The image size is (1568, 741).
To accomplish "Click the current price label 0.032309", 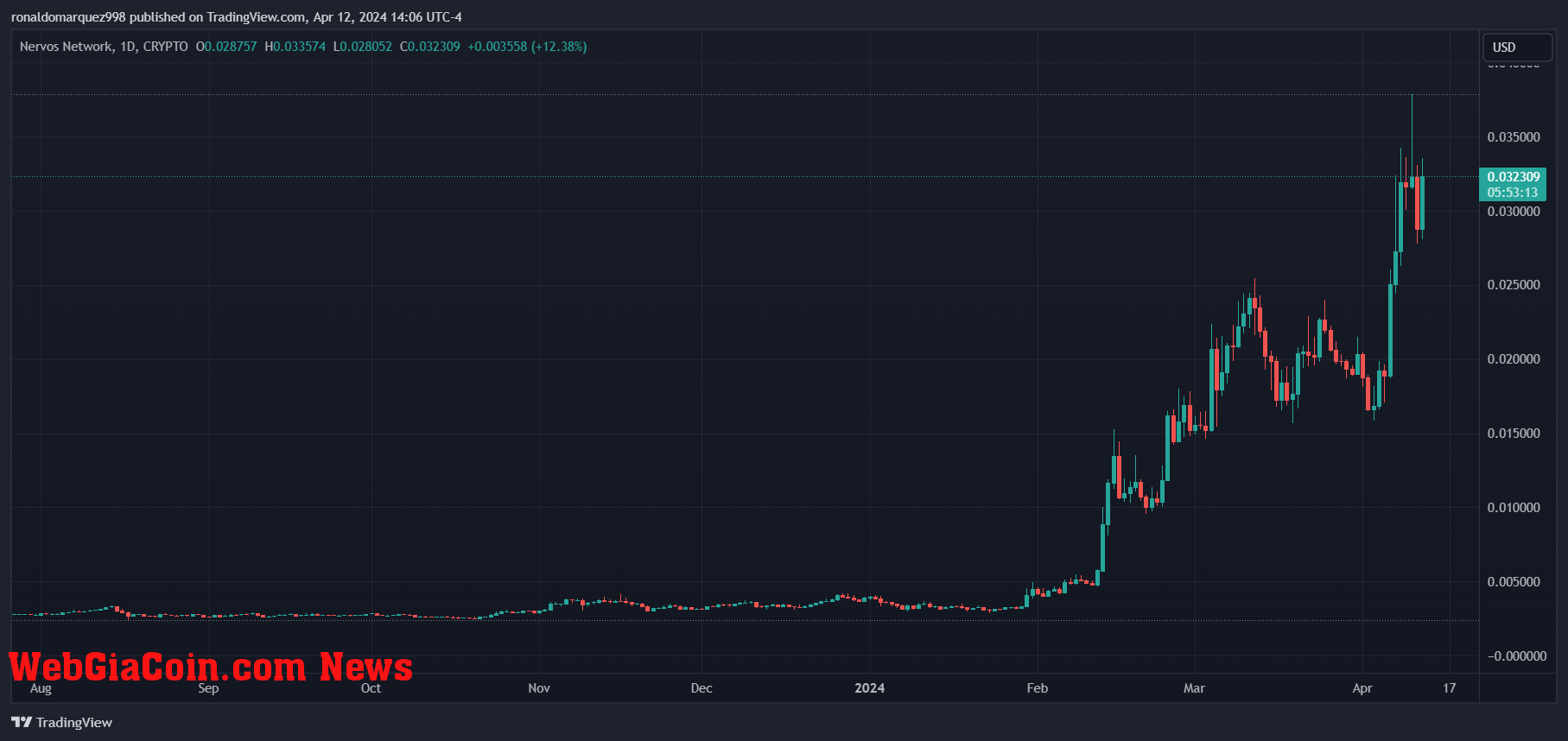I will tap(1513, 177).
